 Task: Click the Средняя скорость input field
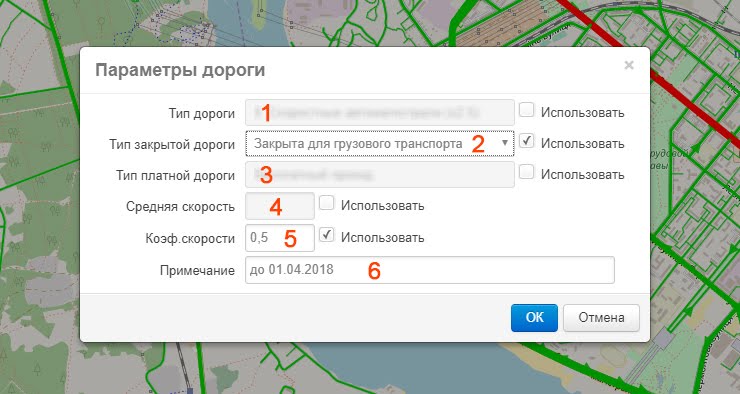280,206
